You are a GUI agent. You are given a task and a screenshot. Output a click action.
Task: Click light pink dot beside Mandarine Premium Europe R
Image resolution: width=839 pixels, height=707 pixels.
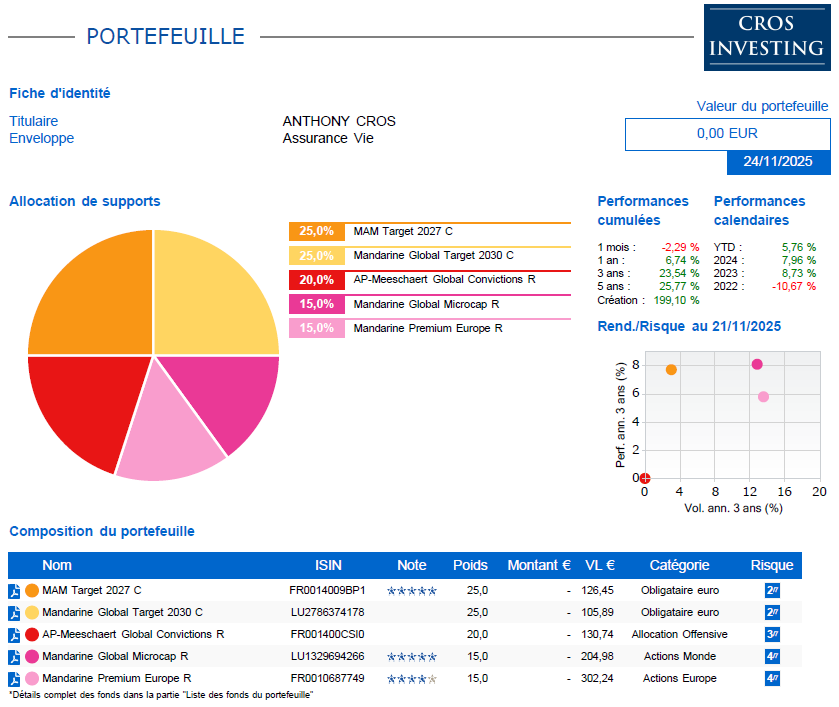click(x=32, y=678)
